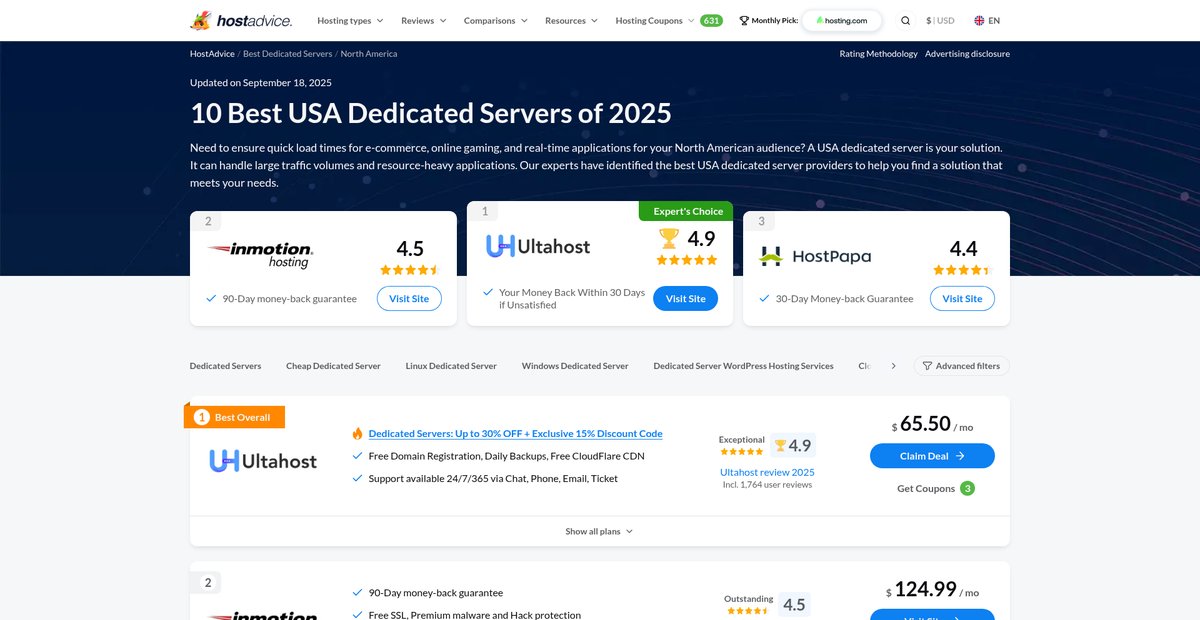This screenshot has height=620, width=1200.
Task: Click 'Updated on September 18, 2025' text
Action: pyautogui.click(x=261, y=82)
